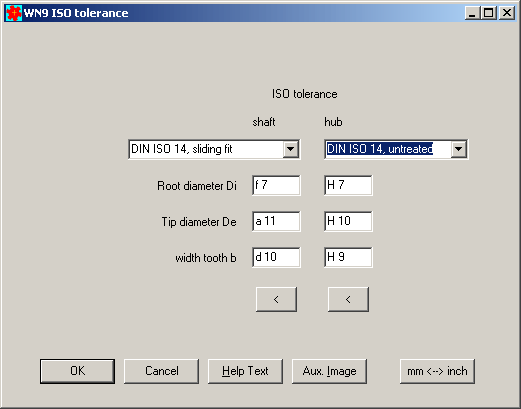Select the shaft combo box DIN ISO 14, sliding fit
The width and height of the screenshot is (521, 409).
point(214,149)
